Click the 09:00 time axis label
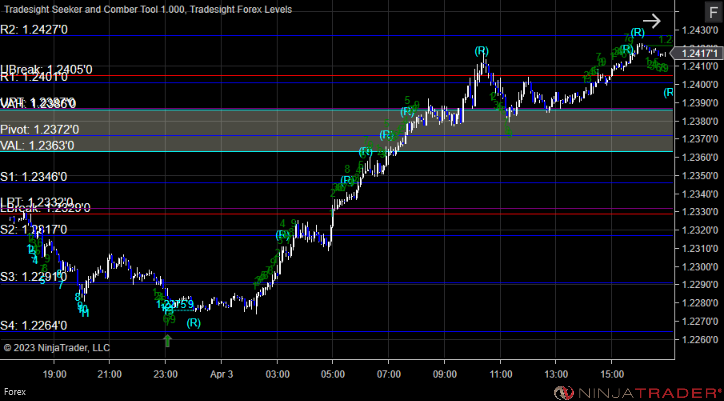Viewport: 724px width, 401px height. tap(444, 374)
